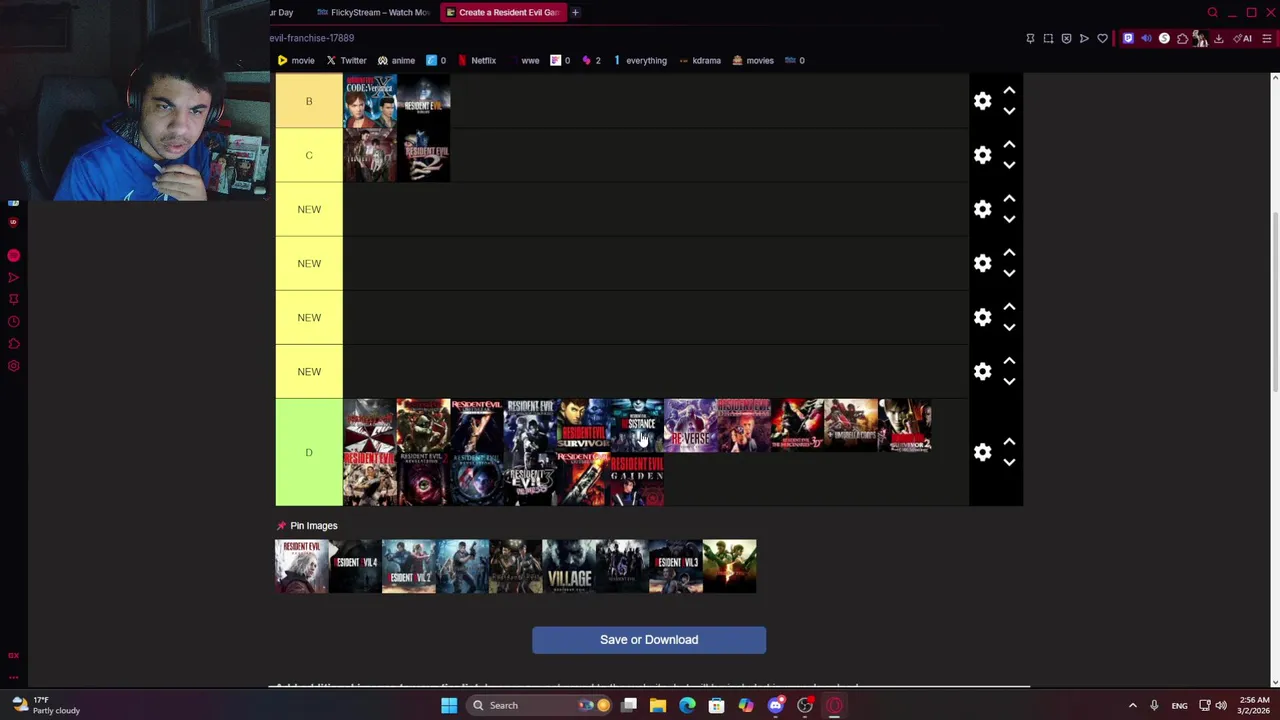Select the Resident Evil 2 pinned image
Screen dimensions: 1280x720
click(409, 566)
